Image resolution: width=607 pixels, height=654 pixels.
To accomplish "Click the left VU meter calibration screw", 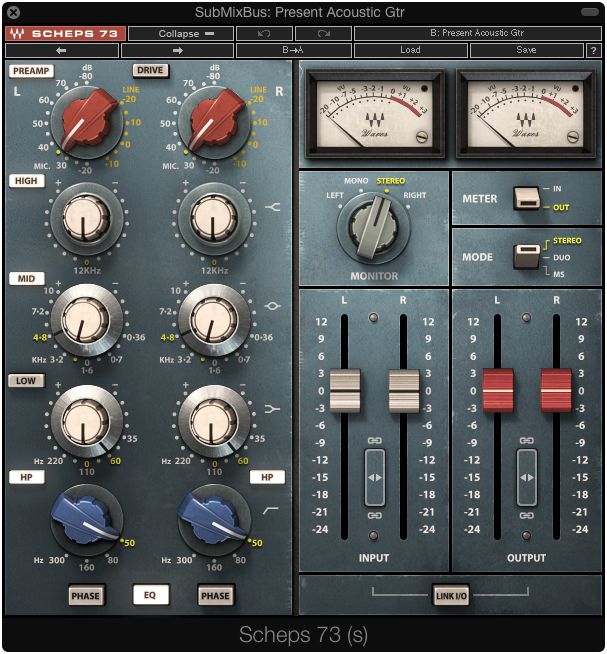I will pyautogui.click(x=422, y=136).
